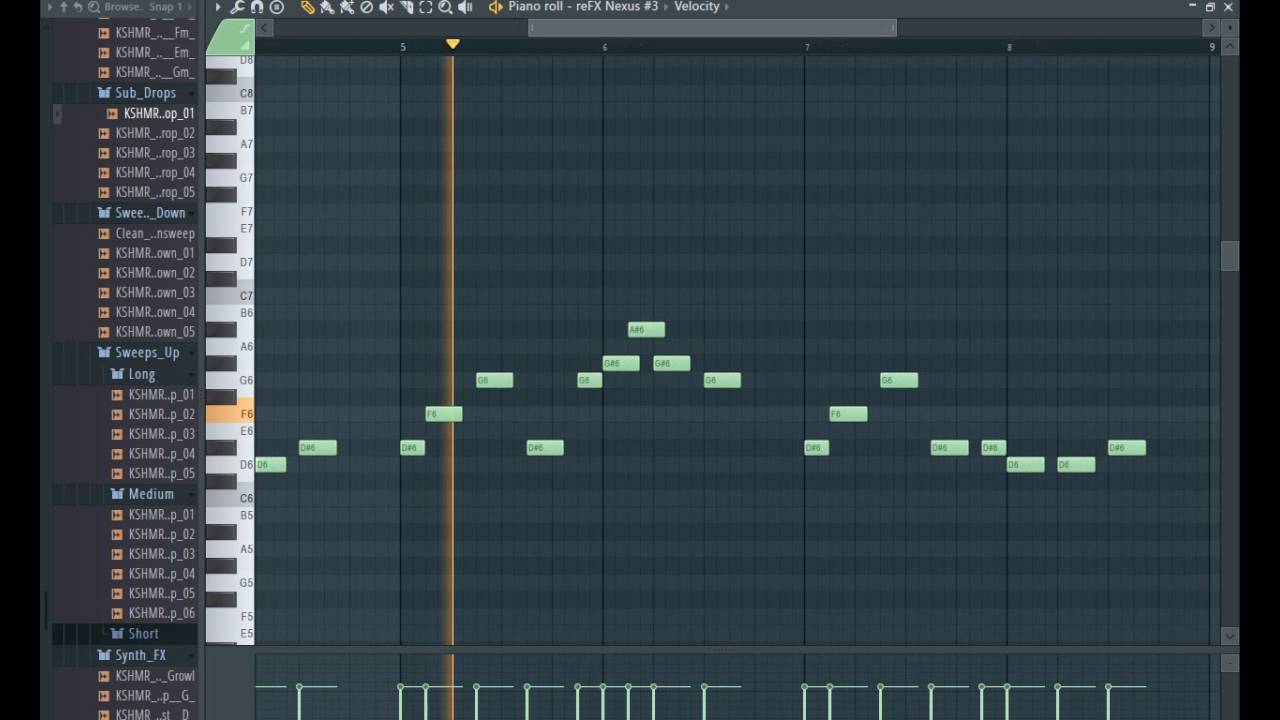The width and height of the screenshot is (1280, 720).
Task: Click the vertical scrollbar thumb
Action: [1230, 256]
